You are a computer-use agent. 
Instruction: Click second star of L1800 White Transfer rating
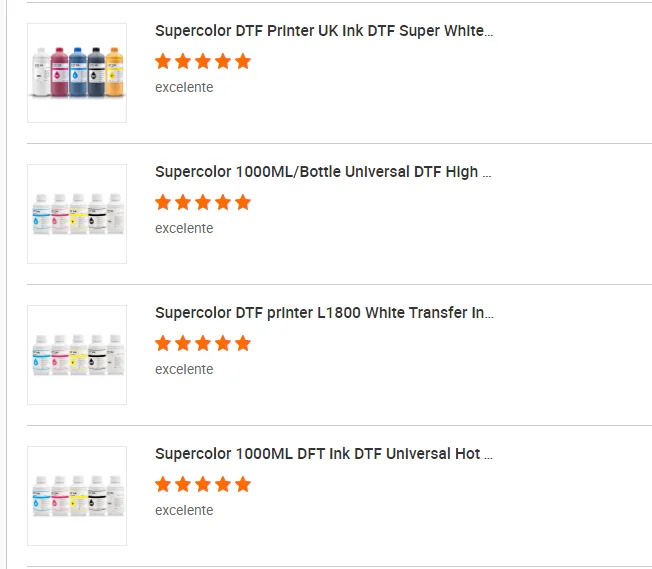(183, 343)
